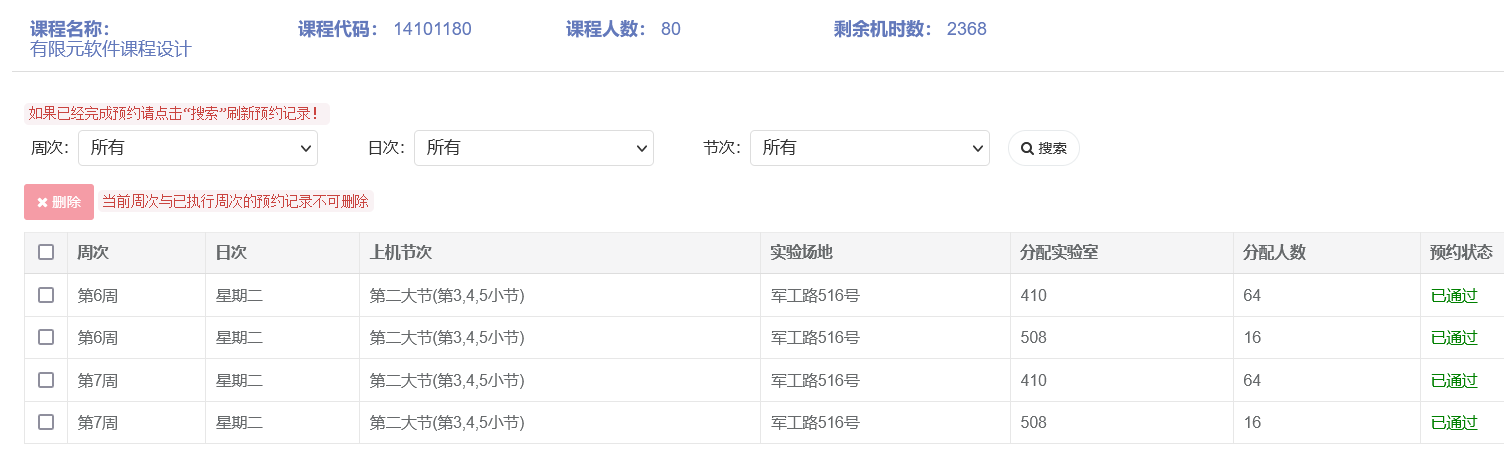
Task: Mark the 第7周 row with lab 508
Action: pyautogui.click(x=46, y=422)
